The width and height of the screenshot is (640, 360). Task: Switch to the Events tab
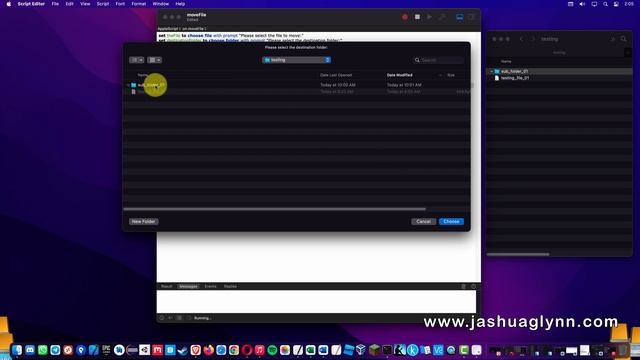211,287
